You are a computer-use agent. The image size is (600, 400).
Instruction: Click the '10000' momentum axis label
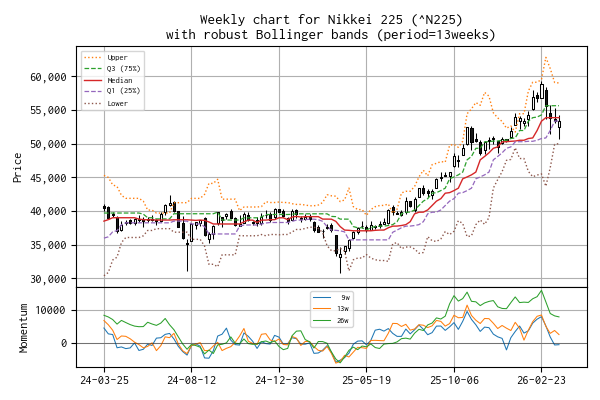point(51,310)
